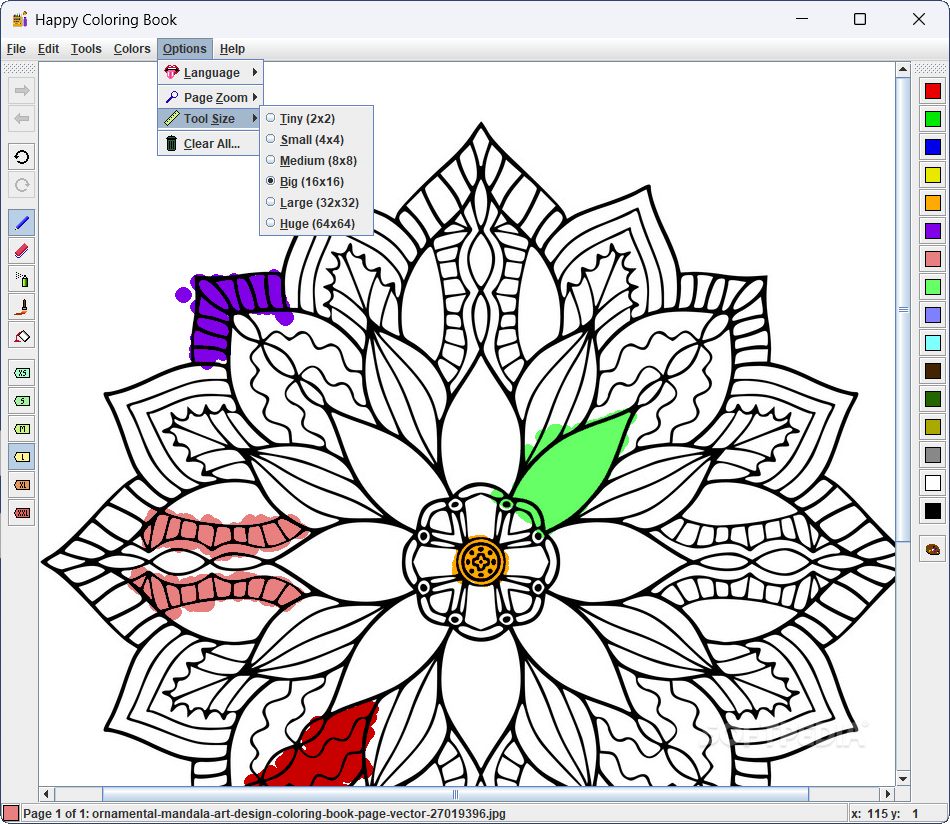The width and height of the screenshot is (950, 824).
Task: Select Large (32x32) tool size
Action: [316, 202]
